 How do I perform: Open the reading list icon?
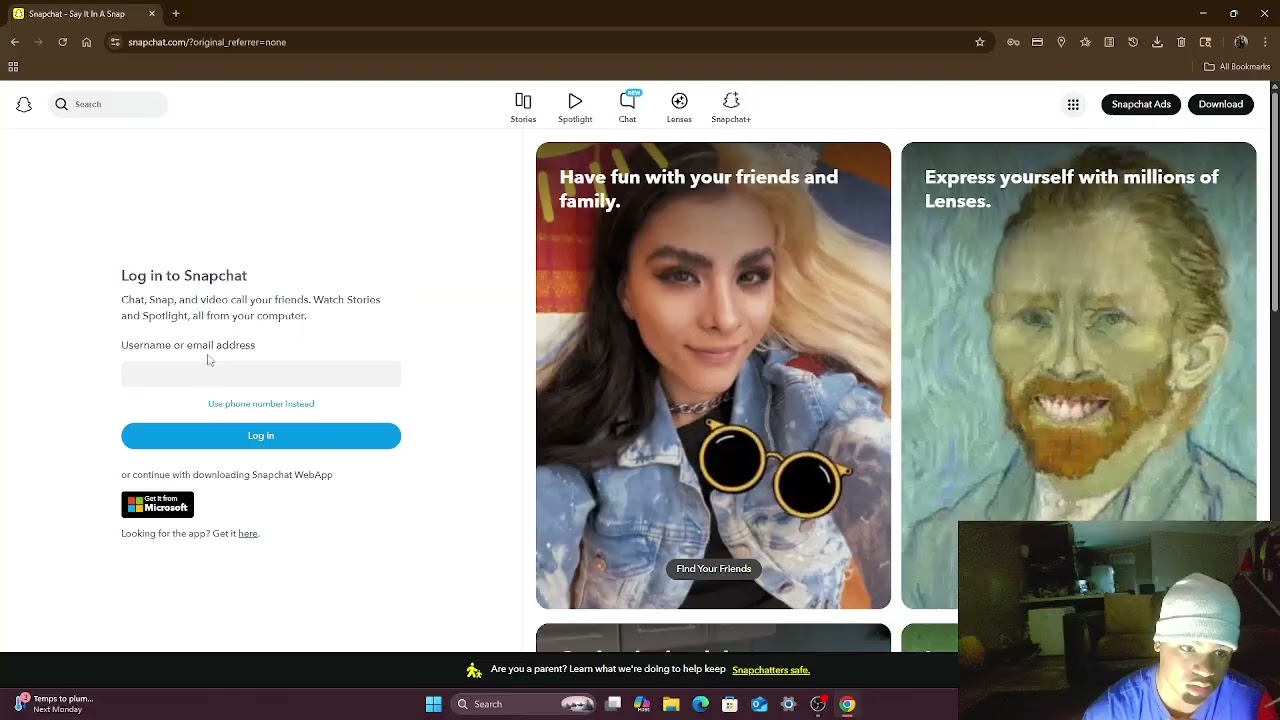1109,42
